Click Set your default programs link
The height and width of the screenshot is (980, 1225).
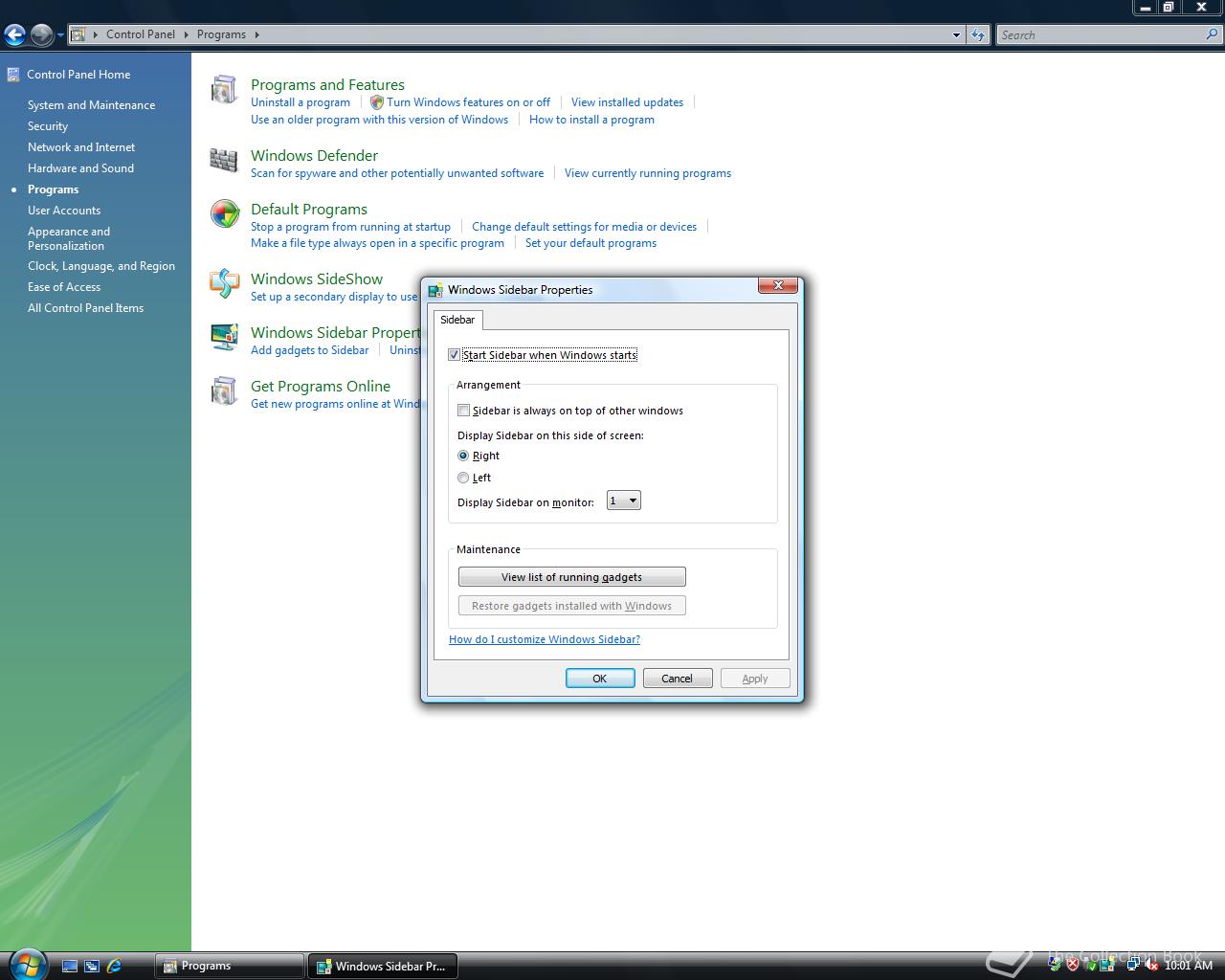tap(590, 243)
